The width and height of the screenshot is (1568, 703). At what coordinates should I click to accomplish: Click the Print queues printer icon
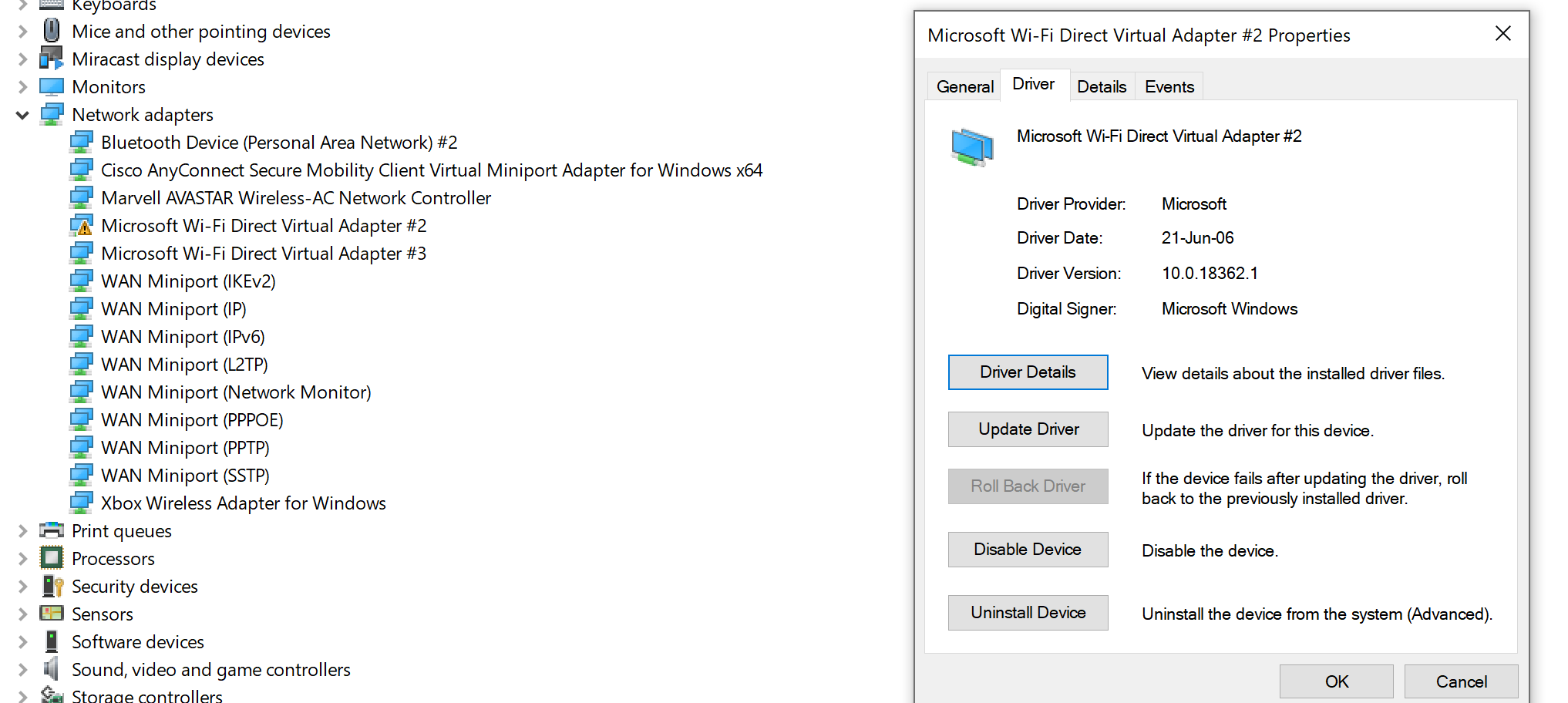click(x=52, y=530)
